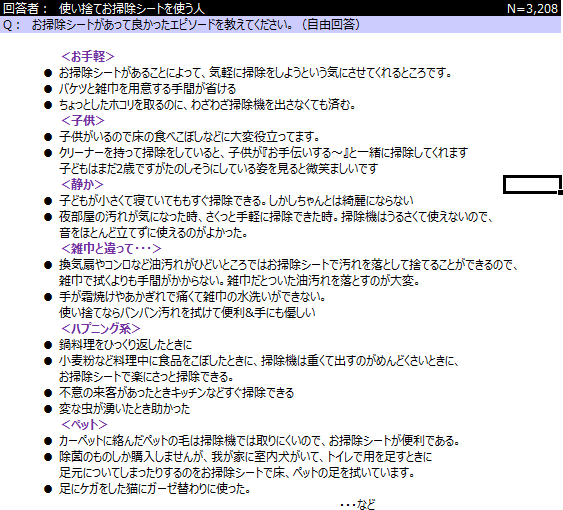Select the line バケツと雑巾を用意する手間が省ける
Image resolution: width=563 pixels, height=510 pixels.
[x=148, y=89]
